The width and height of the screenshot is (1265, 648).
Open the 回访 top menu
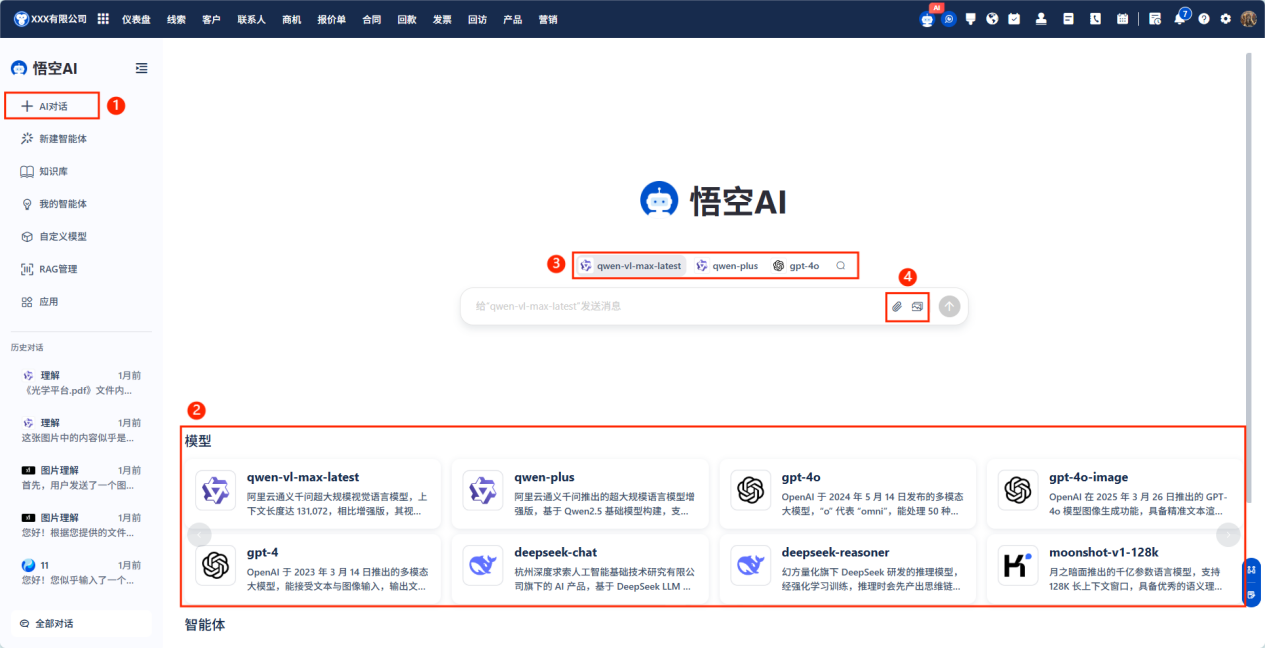click(477, 19)
